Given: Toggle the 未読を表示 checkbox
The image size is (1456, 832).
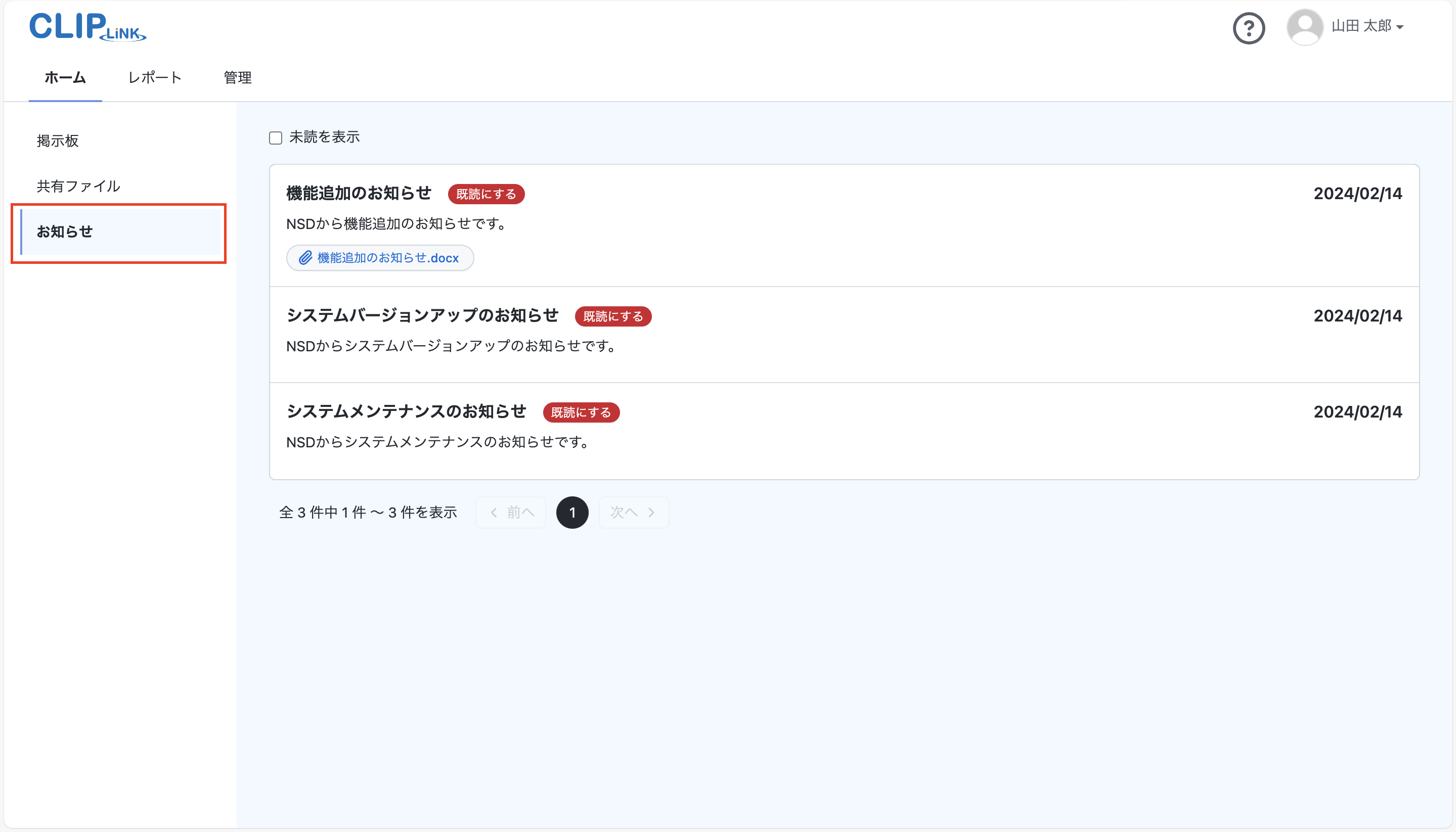Looking at the screenshot, I should point(276,137).
